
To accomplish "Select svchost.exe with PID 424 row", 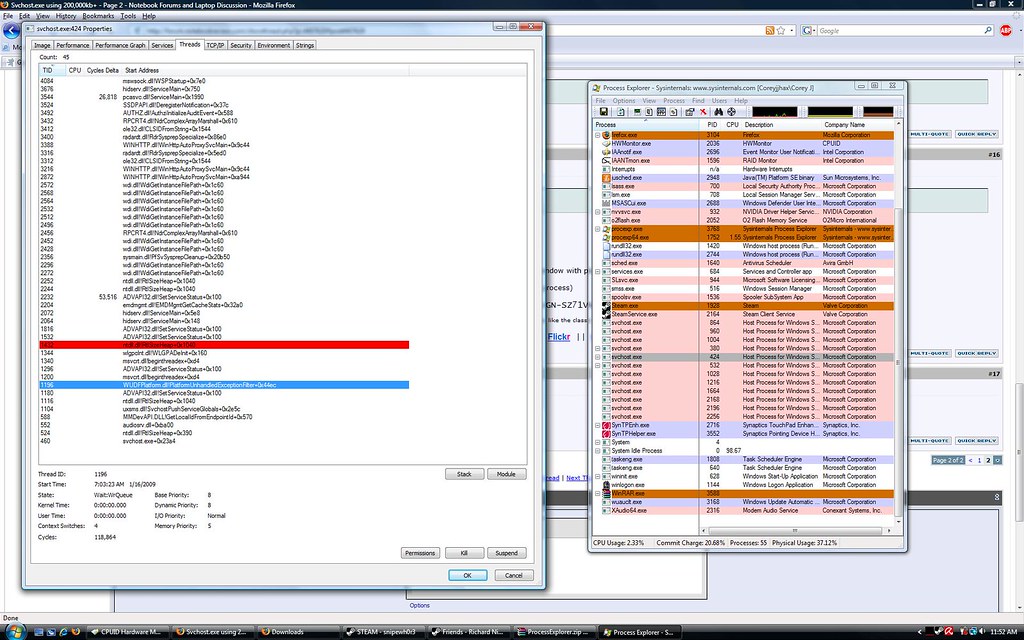I will tap(744, 357).
